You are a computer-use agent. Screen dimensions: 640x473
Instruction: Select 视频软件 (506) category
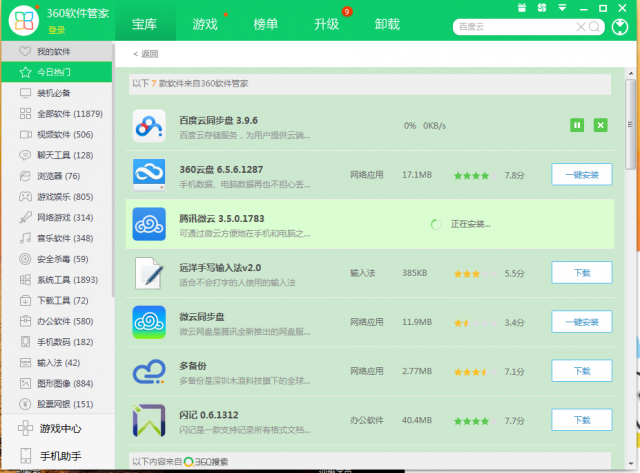coord(56,134)
